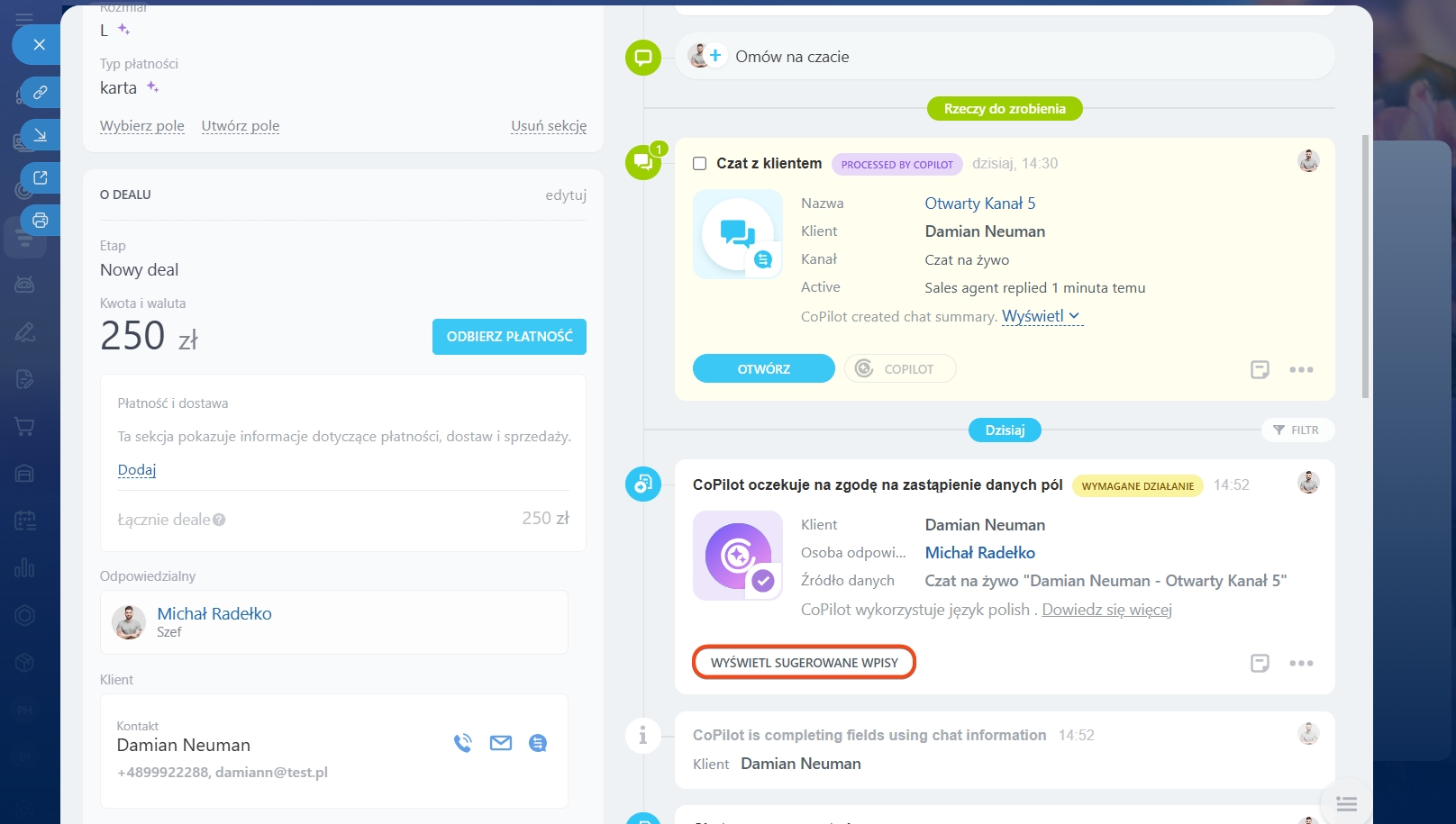
Task: Call Damian Neuman via phone icon
Action: coord(463,743)
